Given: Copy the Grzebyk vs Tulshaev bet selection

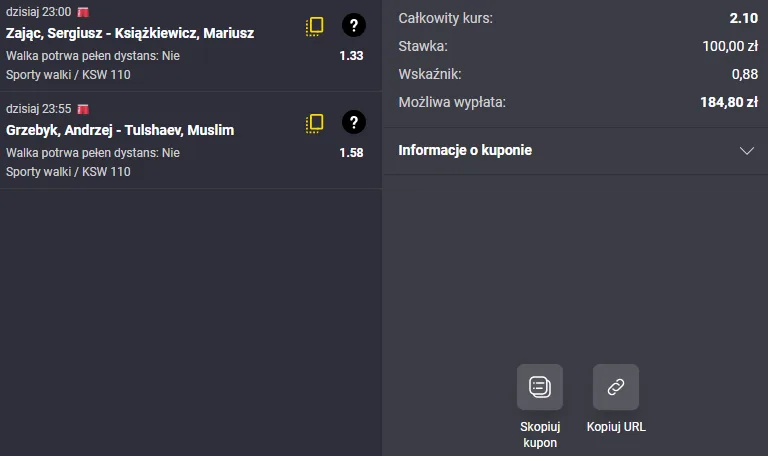Looking at the screenshot, I should [315, 123].
